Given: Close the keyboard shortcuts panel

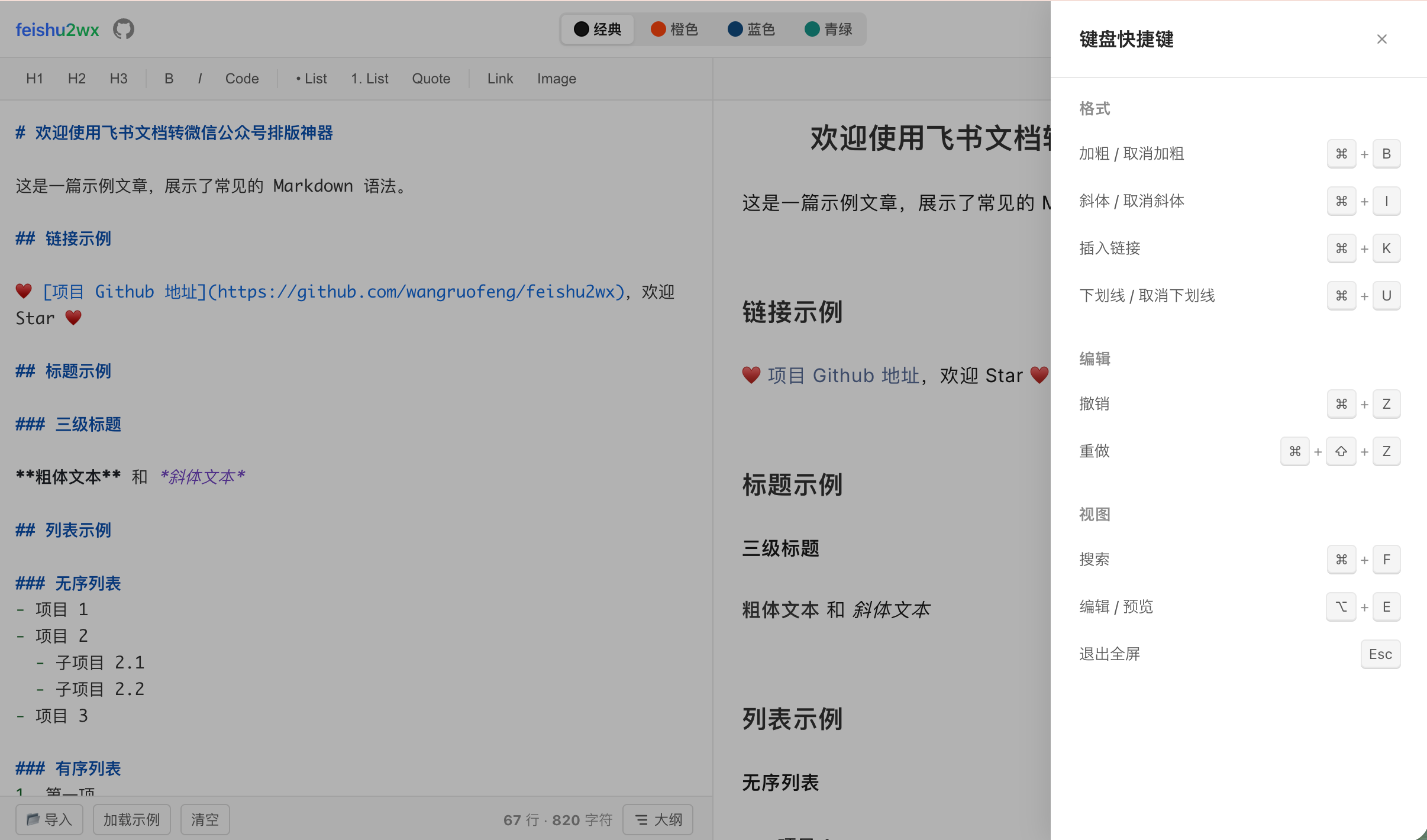Looking at the screenshot, I should [x=1382, y=39].
